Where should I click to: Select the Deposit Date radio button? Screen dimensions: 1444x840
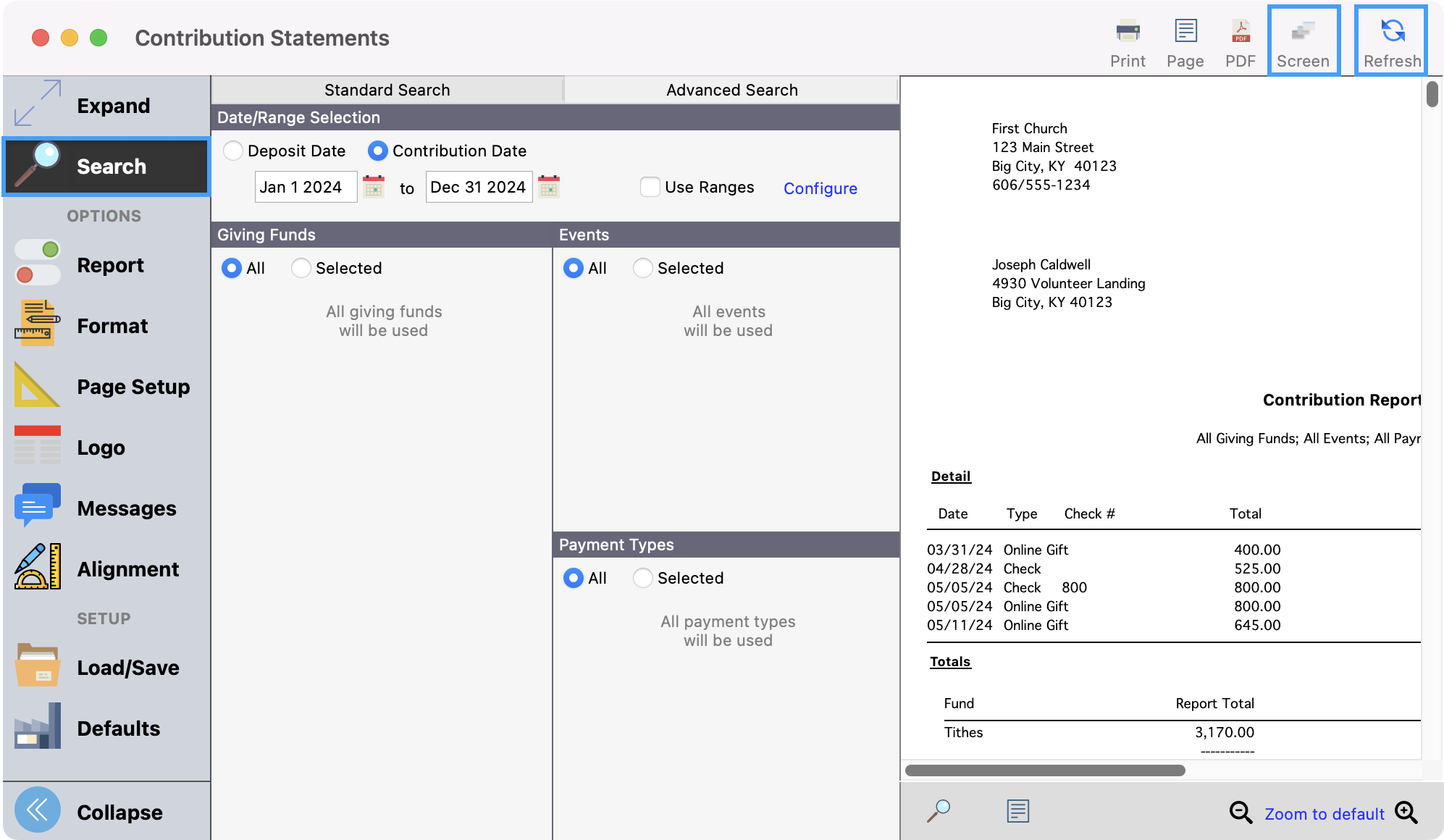[x=233, y=151]
